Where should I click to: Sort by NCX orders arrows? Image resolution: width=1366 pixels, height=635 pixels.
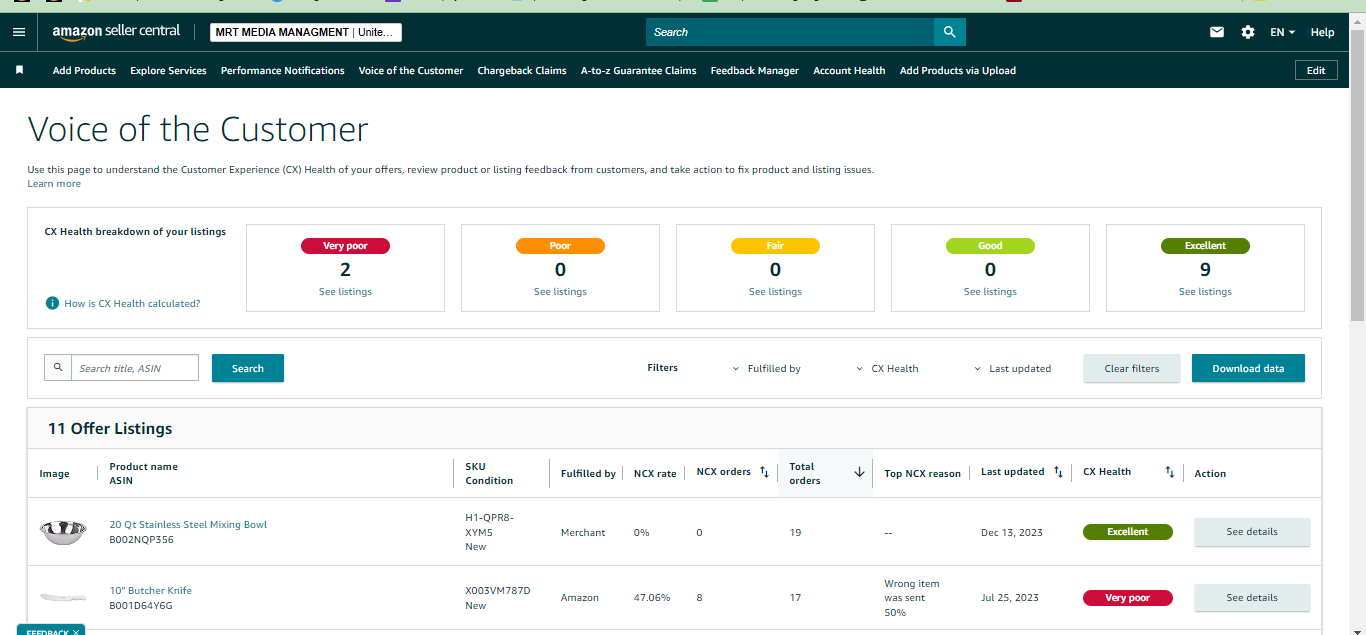coord(764,472)
